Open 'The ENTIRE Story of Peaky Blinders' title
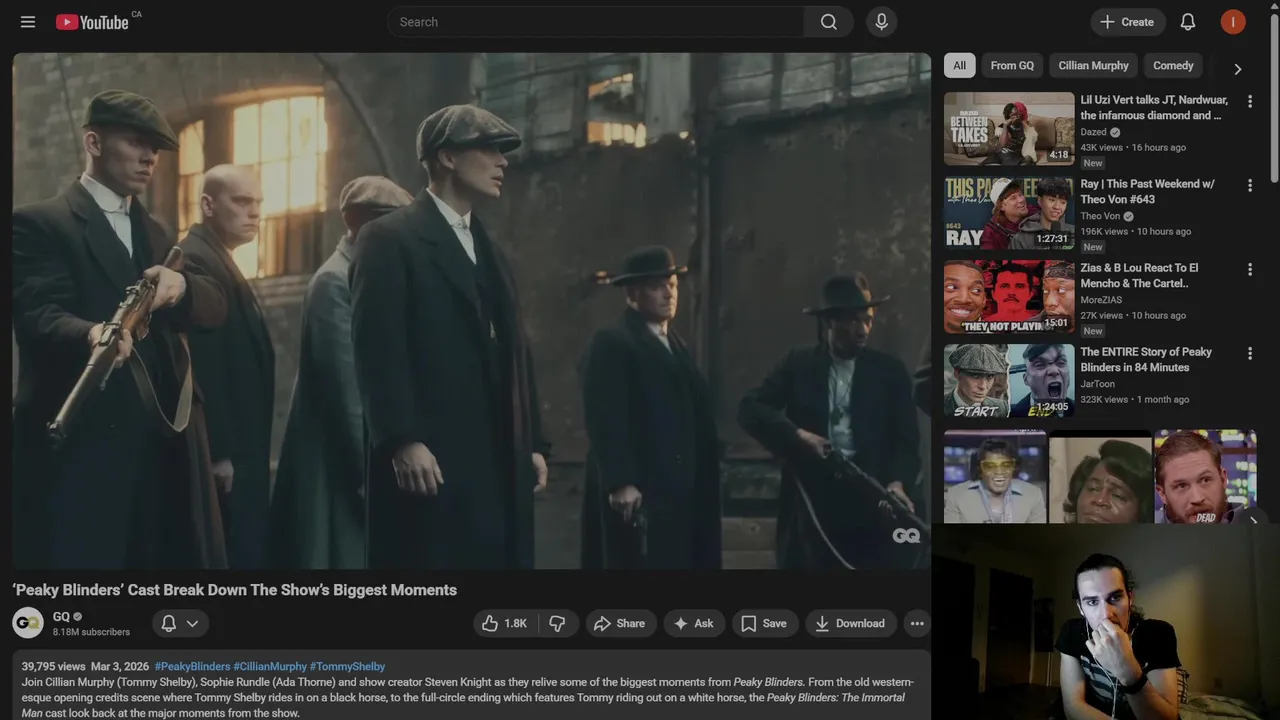 (x=1146, y=360)
